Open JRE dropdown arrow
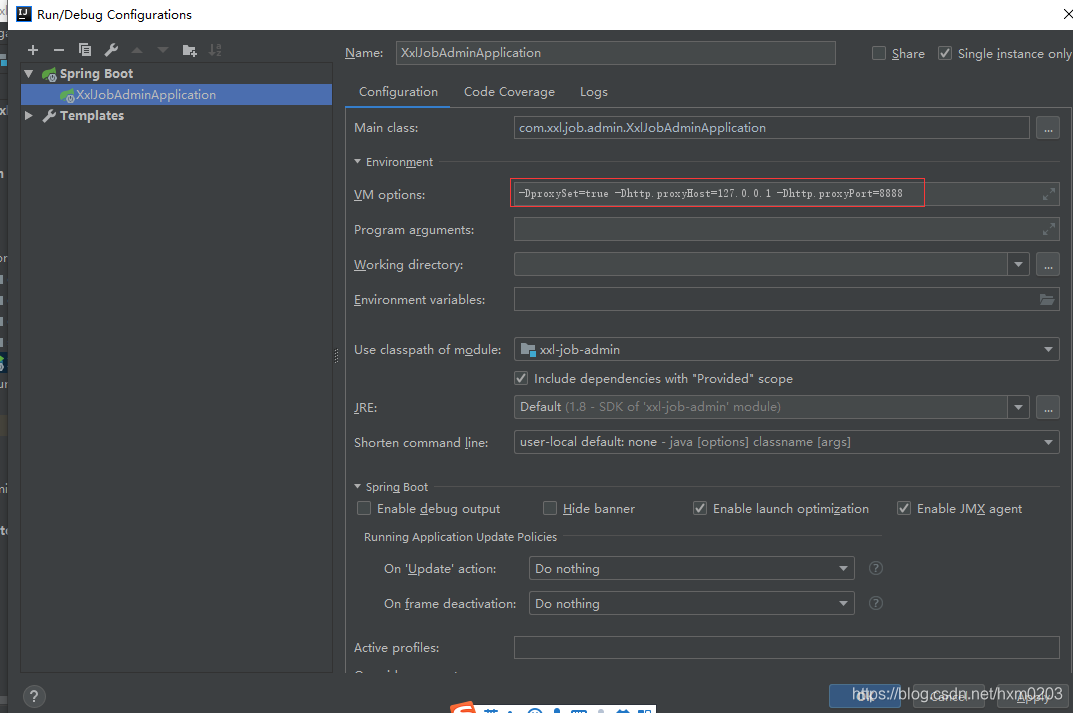Screen dimensions: 1073x713 point(1018,407)
